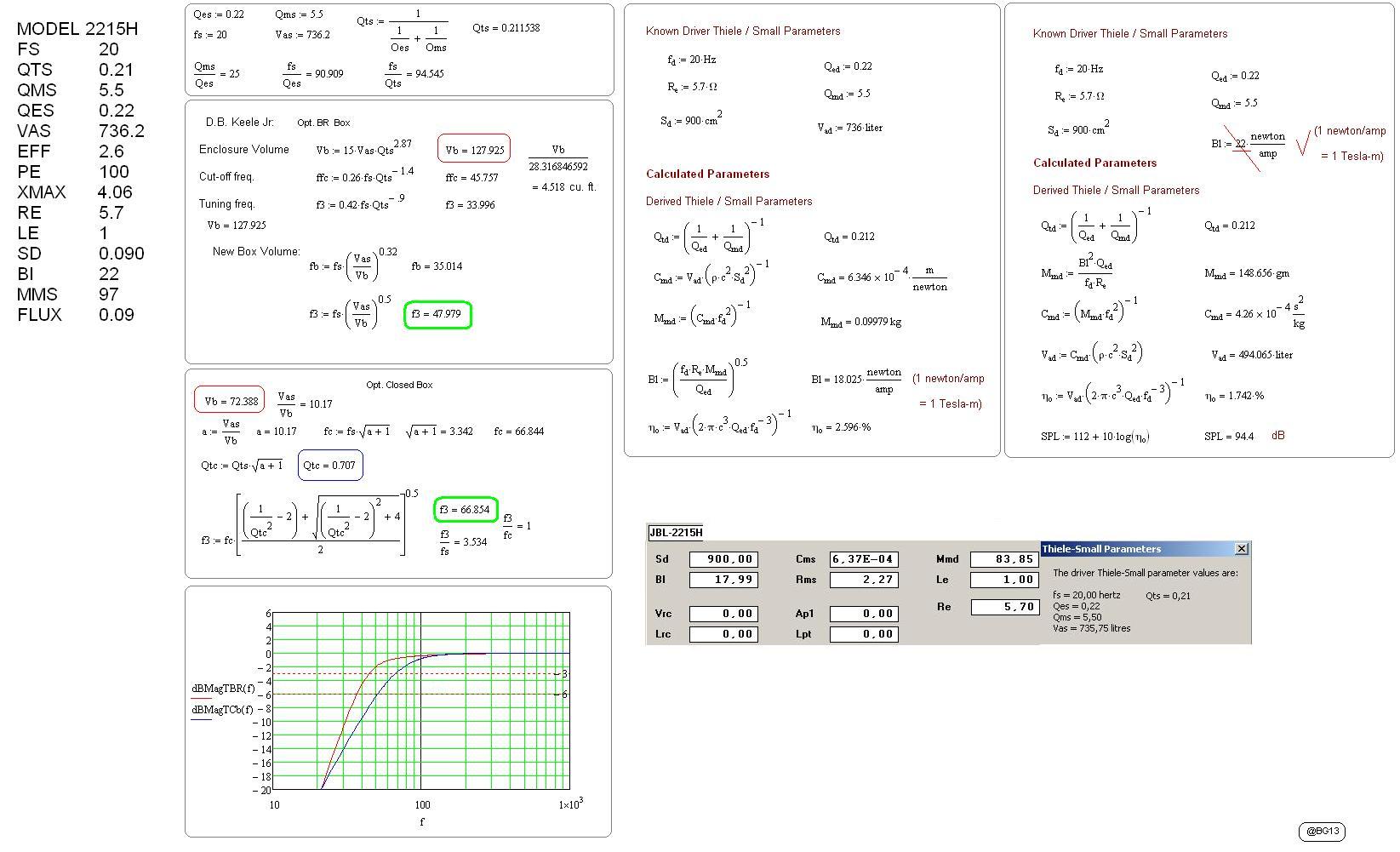Click the Calculated Parameters heading in right sheet

click(x=1094, y=163)
